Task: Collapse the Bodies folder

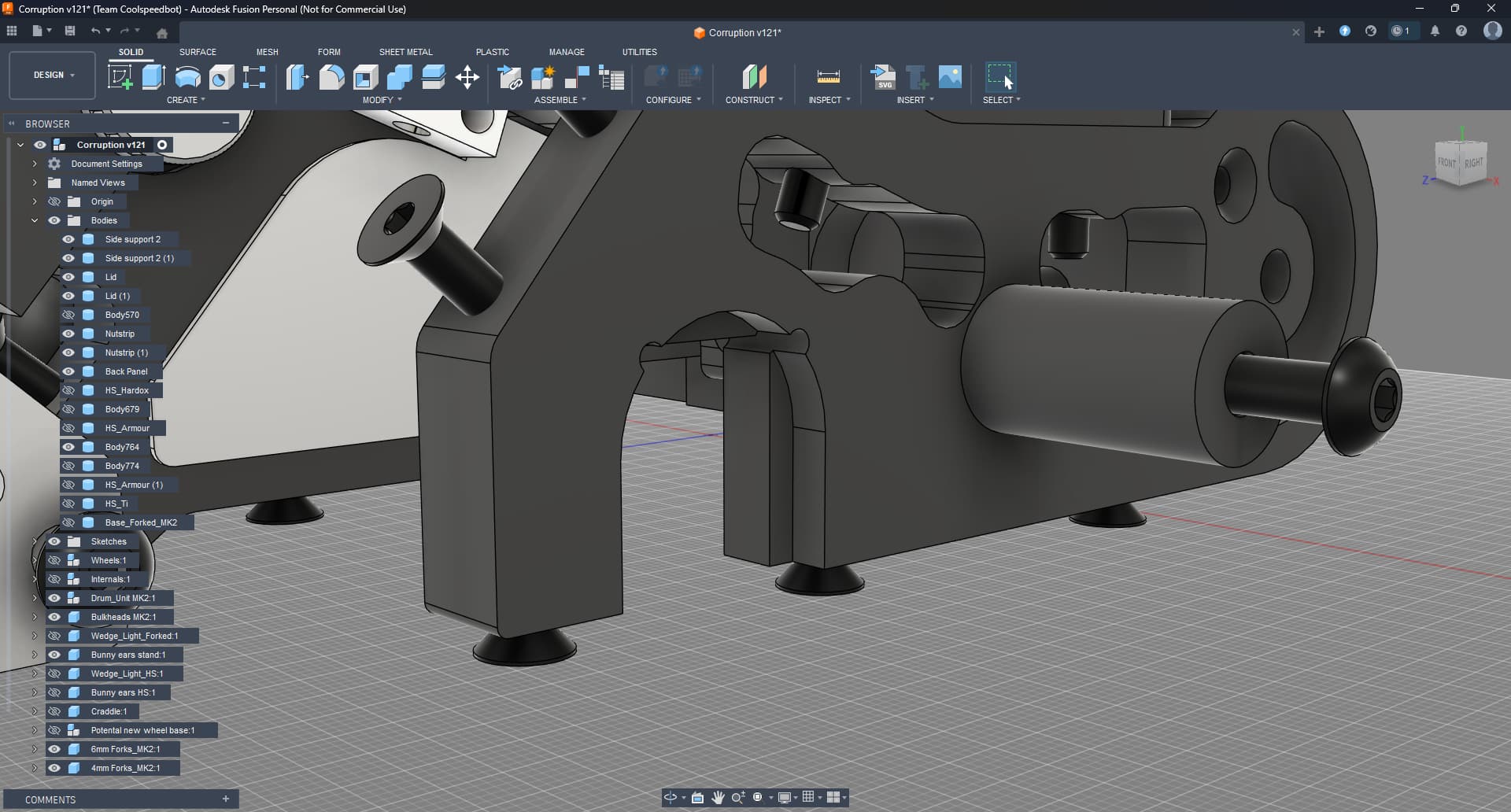Action: 35,220
